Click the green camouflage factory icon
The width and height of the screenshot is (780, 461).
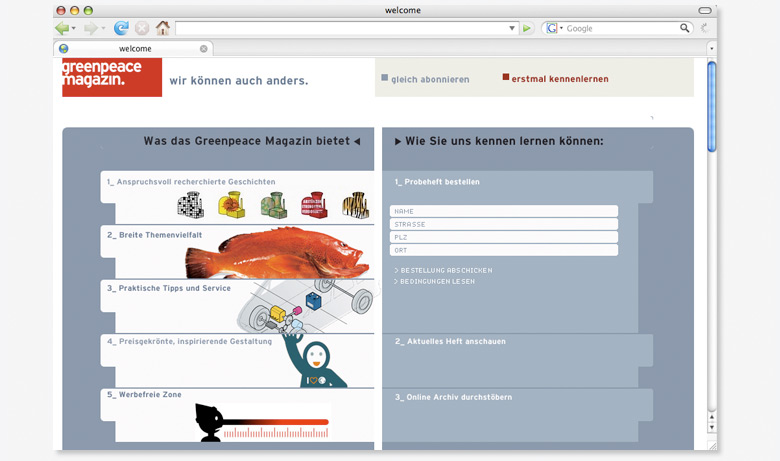click(x=274, y=205)
